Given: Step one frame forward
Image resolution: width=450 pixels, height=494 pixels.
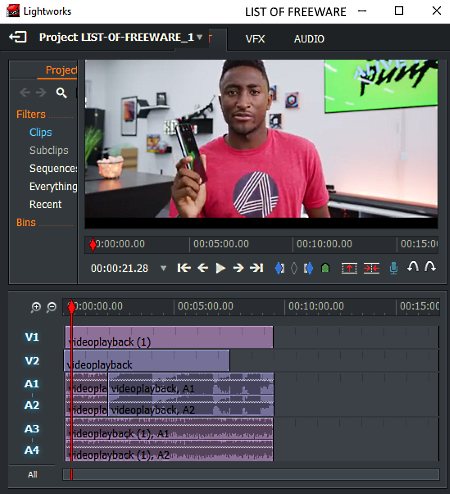Looking at the screenshot, I should pyautogui.click(x=238, y=268).
